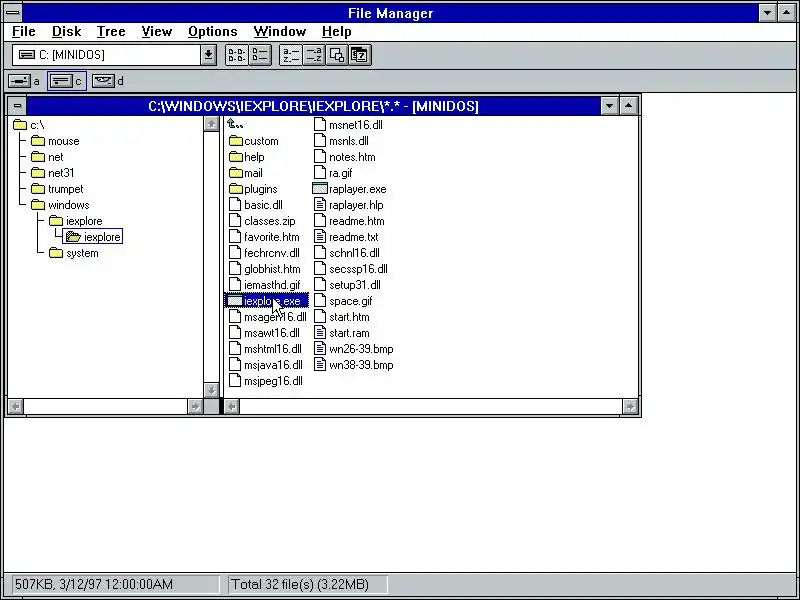The width and height of the screenshot is (800, 600).
Task: Select hard drive c icon
Action: [x=67, y=81]
